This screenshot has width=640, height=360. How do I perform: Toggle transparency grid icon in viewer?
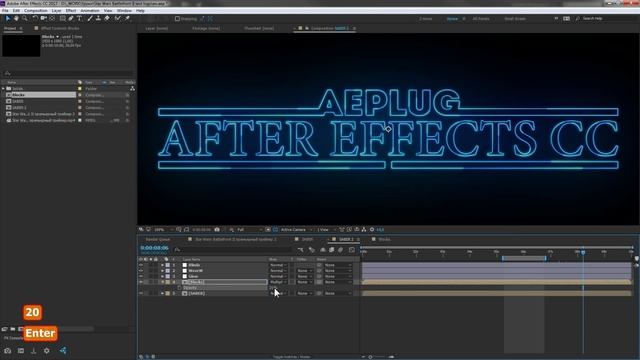tap(275, 230)
